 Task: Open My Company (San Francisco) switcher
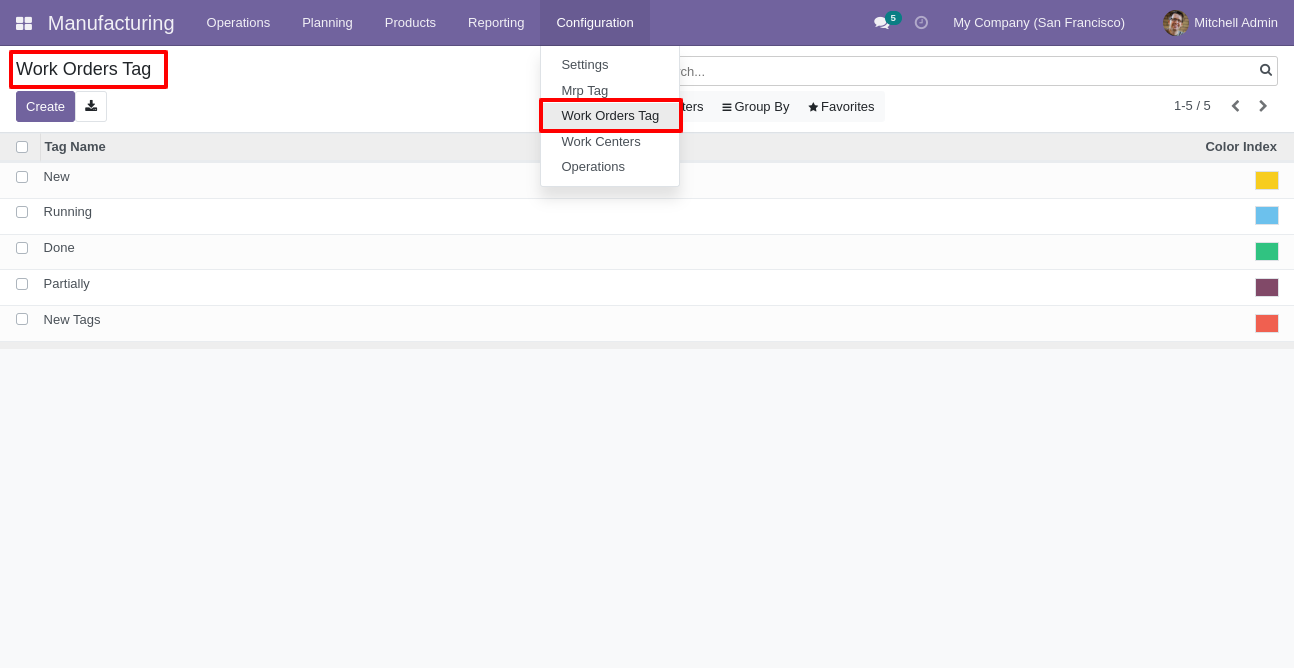[1039, 22]
